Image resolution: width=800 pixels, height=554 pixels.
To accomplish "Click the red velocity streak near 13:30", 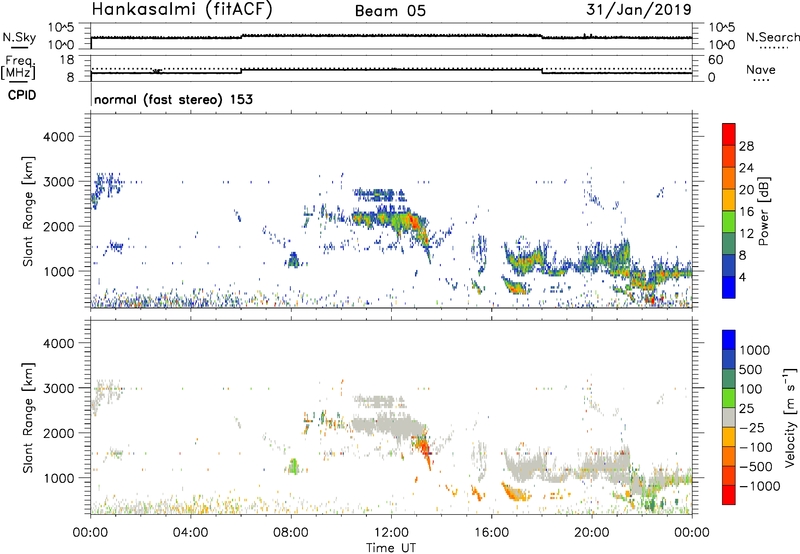I will 423,450.
